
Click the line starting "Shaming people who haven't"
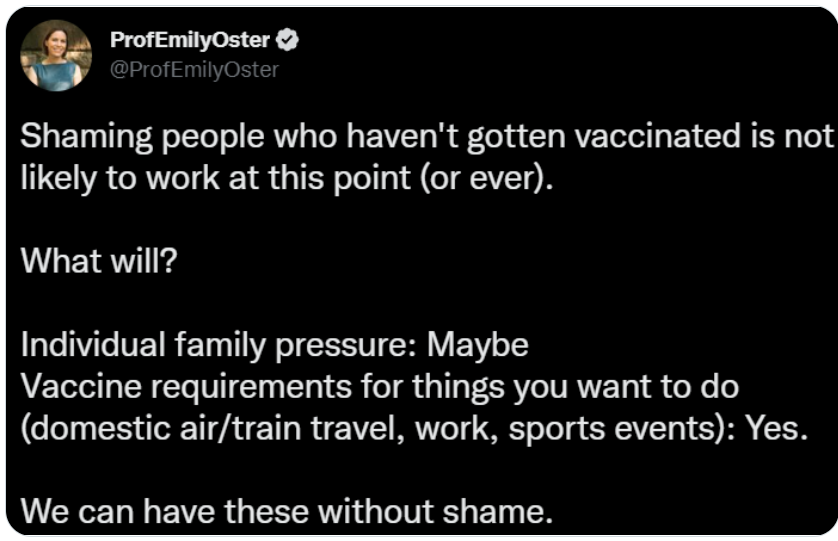point(427,137)
